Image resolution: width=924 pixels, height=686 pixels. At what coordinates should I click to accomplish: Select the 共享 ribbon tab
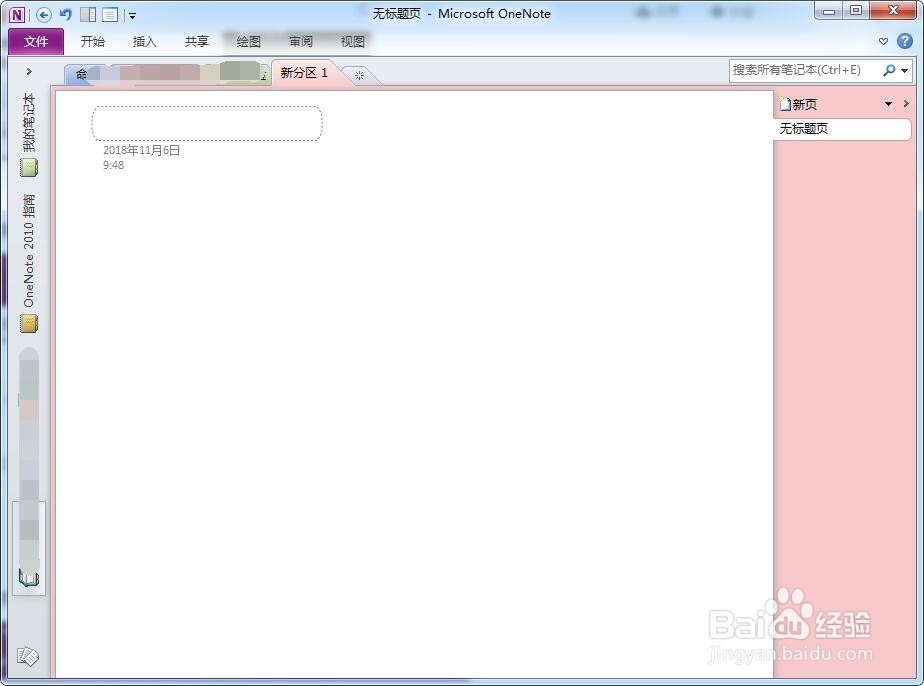(x=197, y=41)
